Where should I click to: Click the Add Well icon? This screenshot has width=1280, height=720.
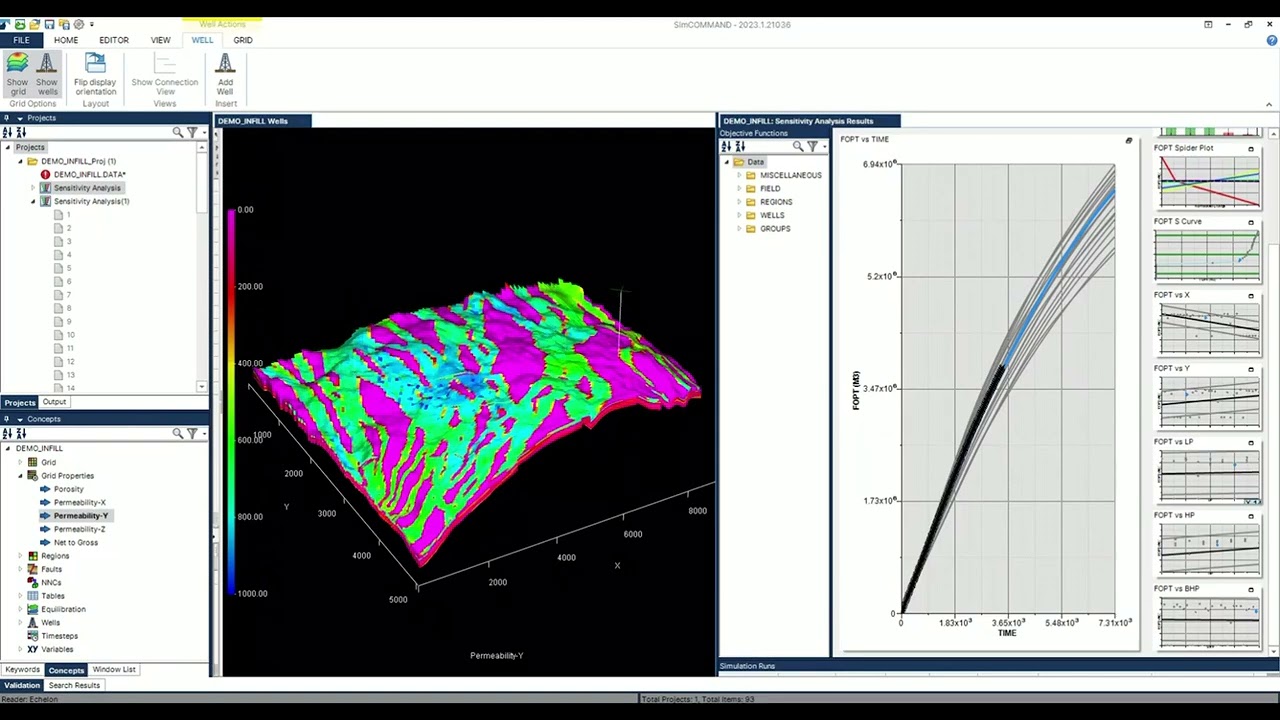click(225, 64)
